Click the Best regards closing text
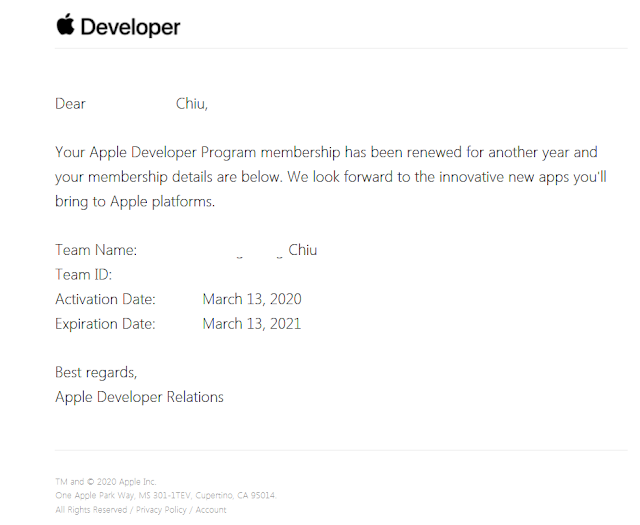This screenshot has width=640, height=525. click(x=96, y=372)
